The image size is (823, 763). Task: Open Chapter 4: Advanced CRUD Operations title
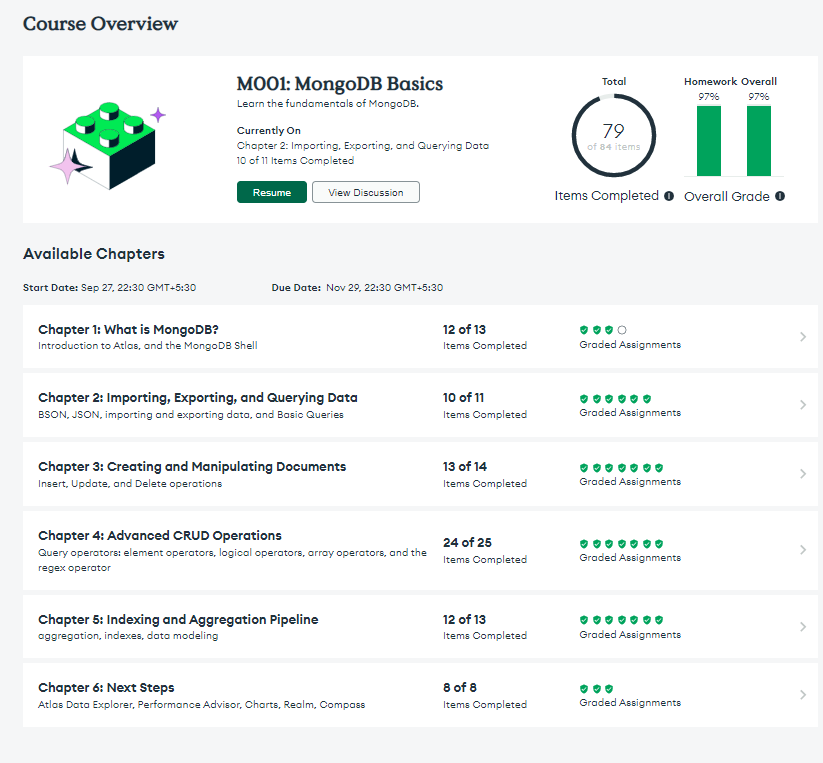click(x=160, y=535)
